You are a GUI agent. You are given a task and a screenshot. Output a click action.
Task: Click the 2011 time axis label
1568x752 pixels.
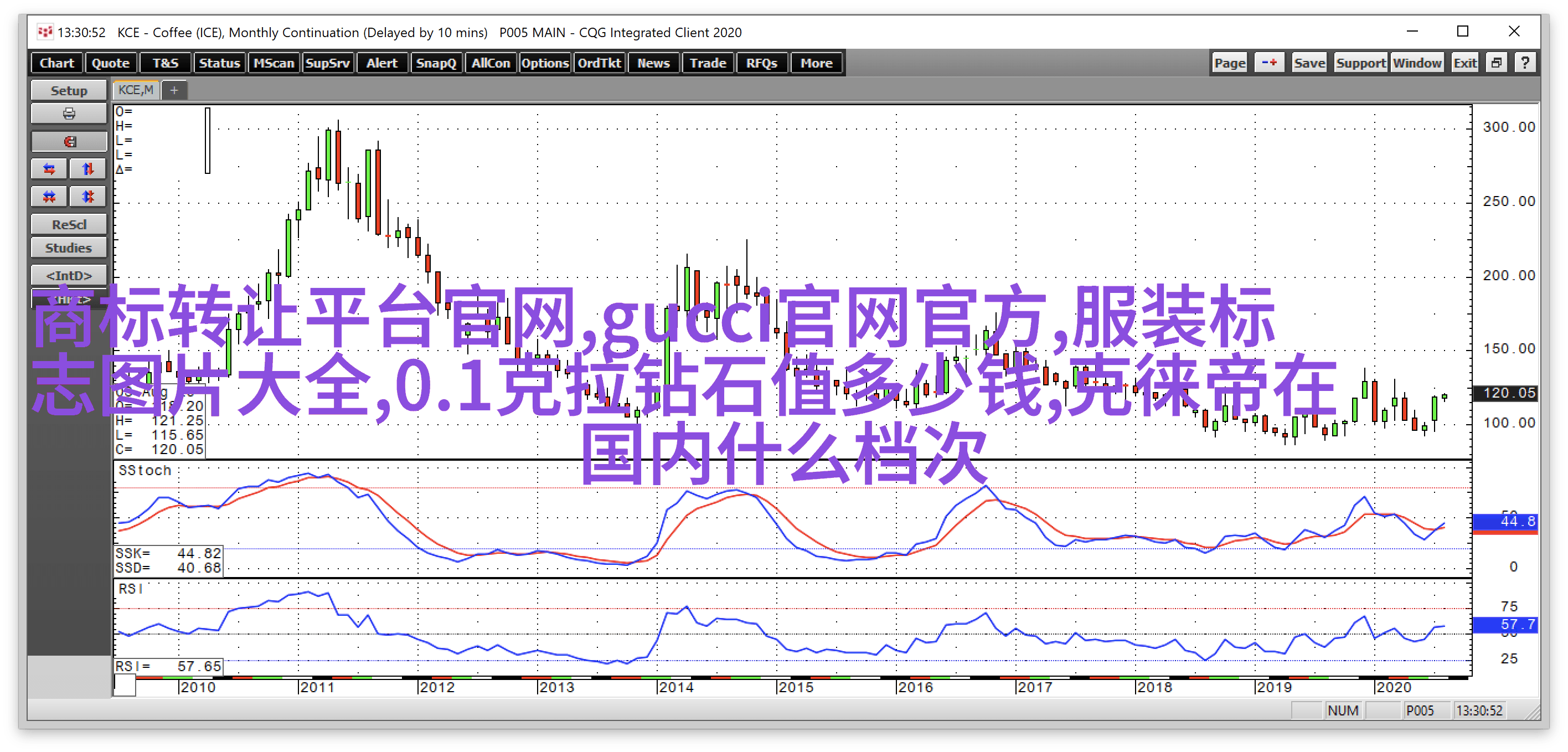[x=317, y=687]
